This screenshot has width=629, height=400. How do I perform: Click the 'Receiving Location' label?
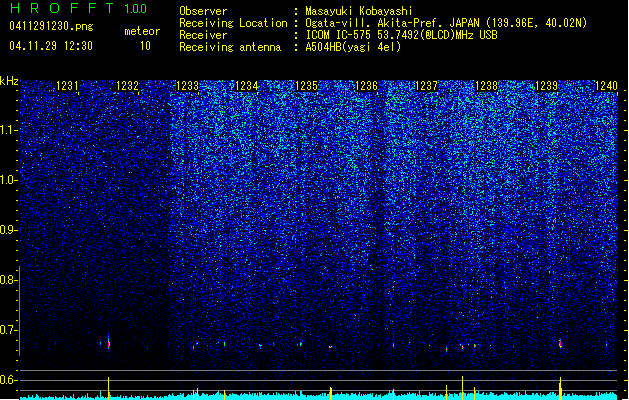coord(233,23)
